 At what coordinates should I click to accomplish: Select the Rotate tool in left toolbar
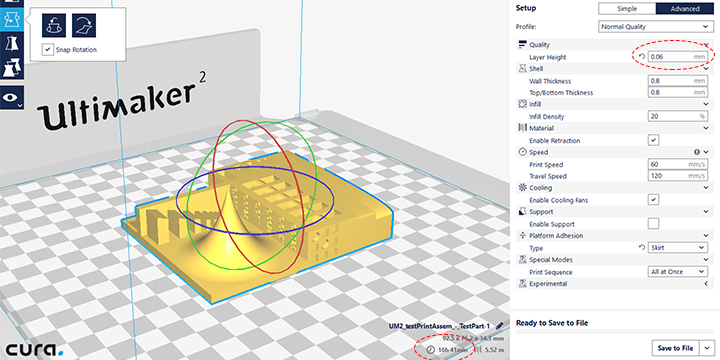pos(11,20)
